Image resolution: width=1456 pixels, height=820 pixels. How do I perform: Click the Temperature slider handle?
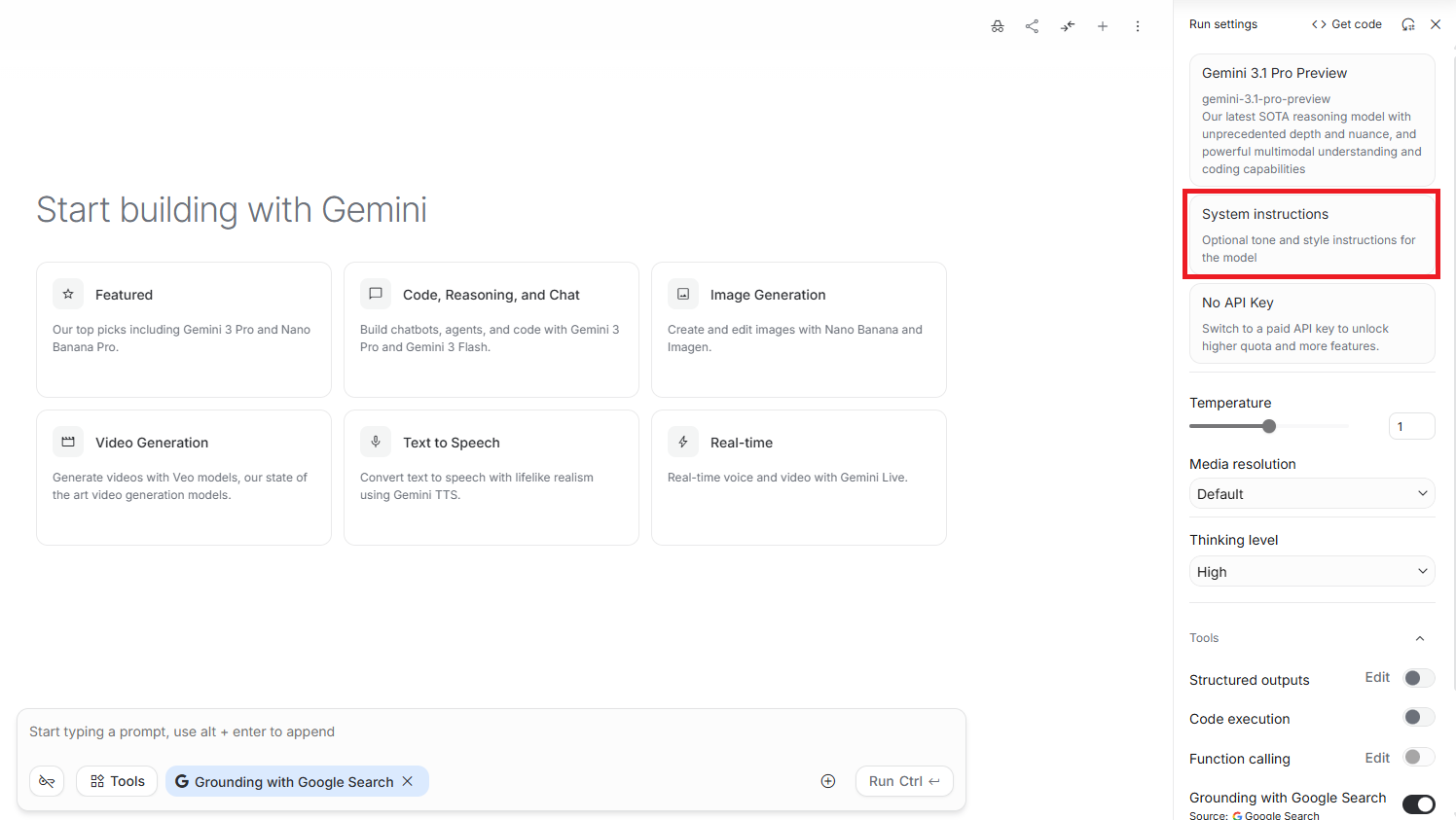click(1269, 426)
